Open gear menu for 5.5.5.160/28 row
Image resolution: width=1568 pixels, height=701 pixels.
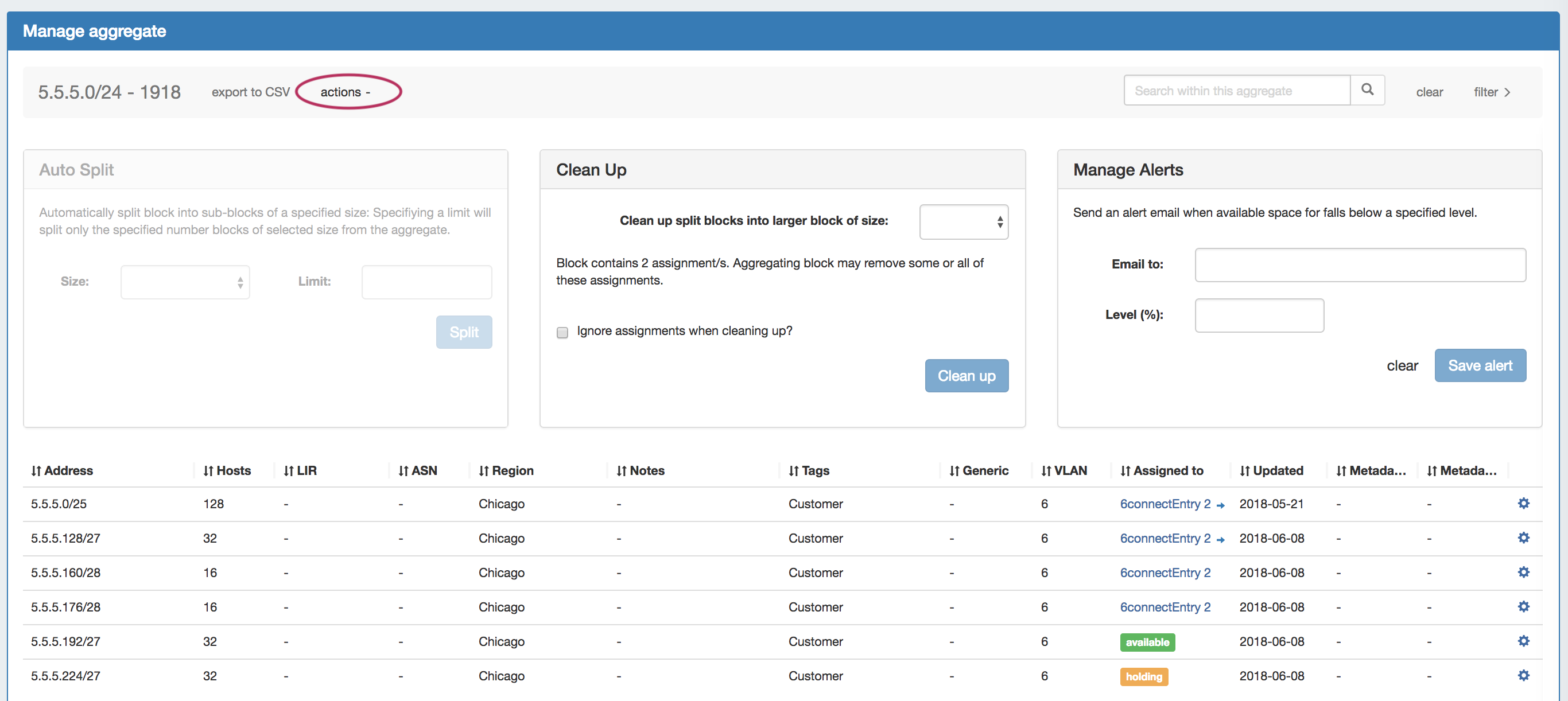(1523, 572)
